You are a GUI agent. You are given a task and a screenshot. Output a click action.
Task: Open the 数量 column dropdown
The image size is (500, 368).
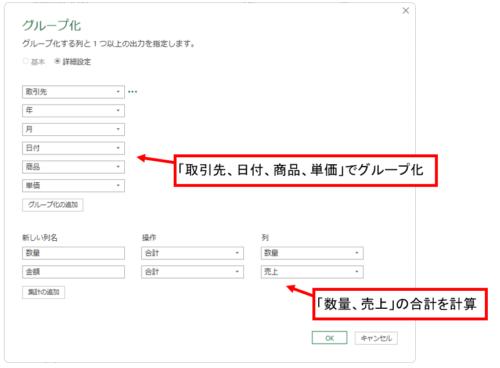(312, 253)
